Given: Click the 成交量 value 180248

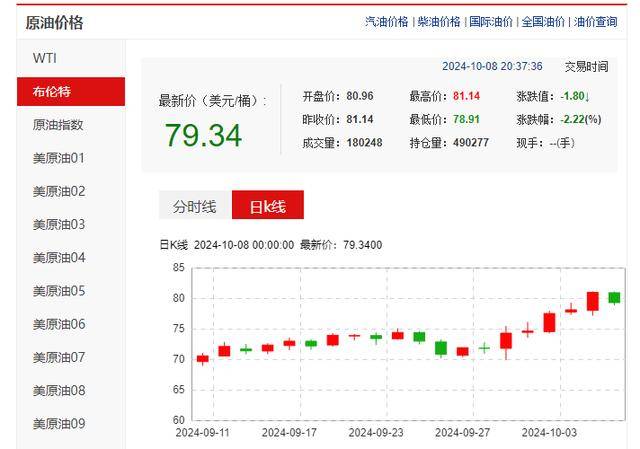Looking at the screenshot, I should pos(365,143).
